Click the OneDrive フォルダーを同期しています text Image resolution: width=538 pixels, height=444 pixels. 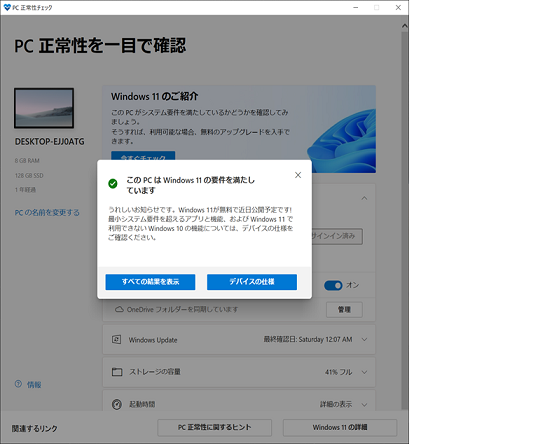[x=182, y=309]
